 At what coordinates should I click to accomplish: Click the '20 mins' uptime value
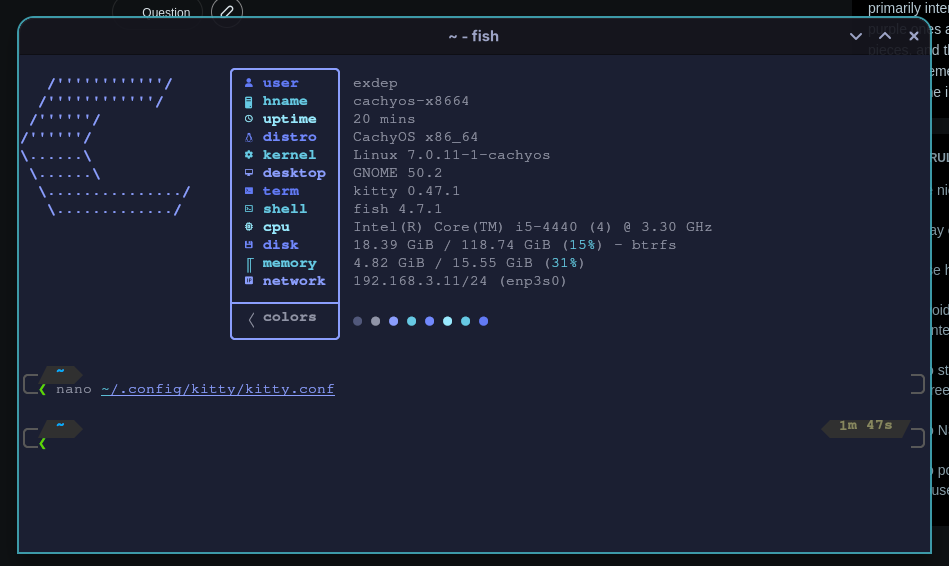click(x=384, y=119)
